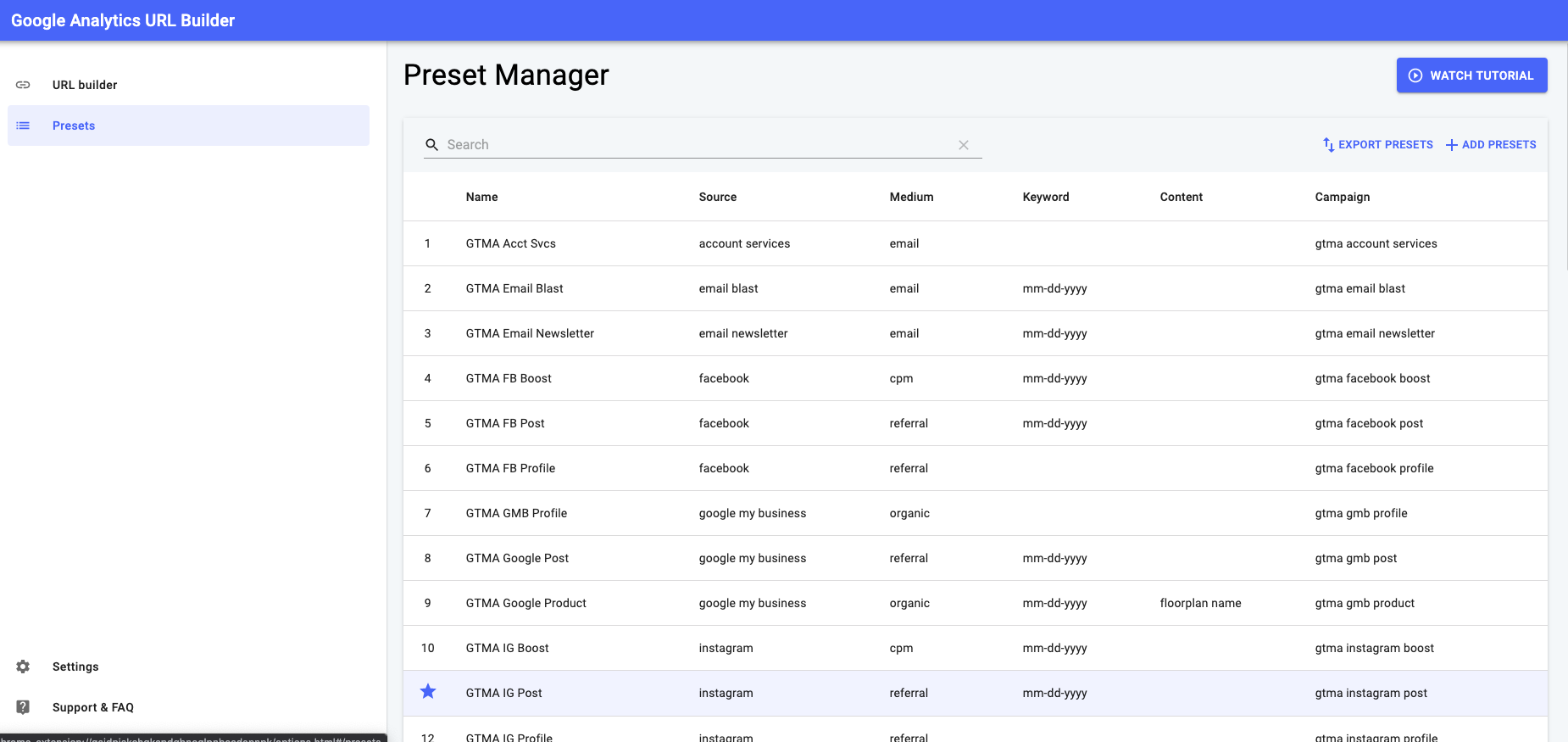
Task: Clear the search field with X icon
Action: pos(963,145)
